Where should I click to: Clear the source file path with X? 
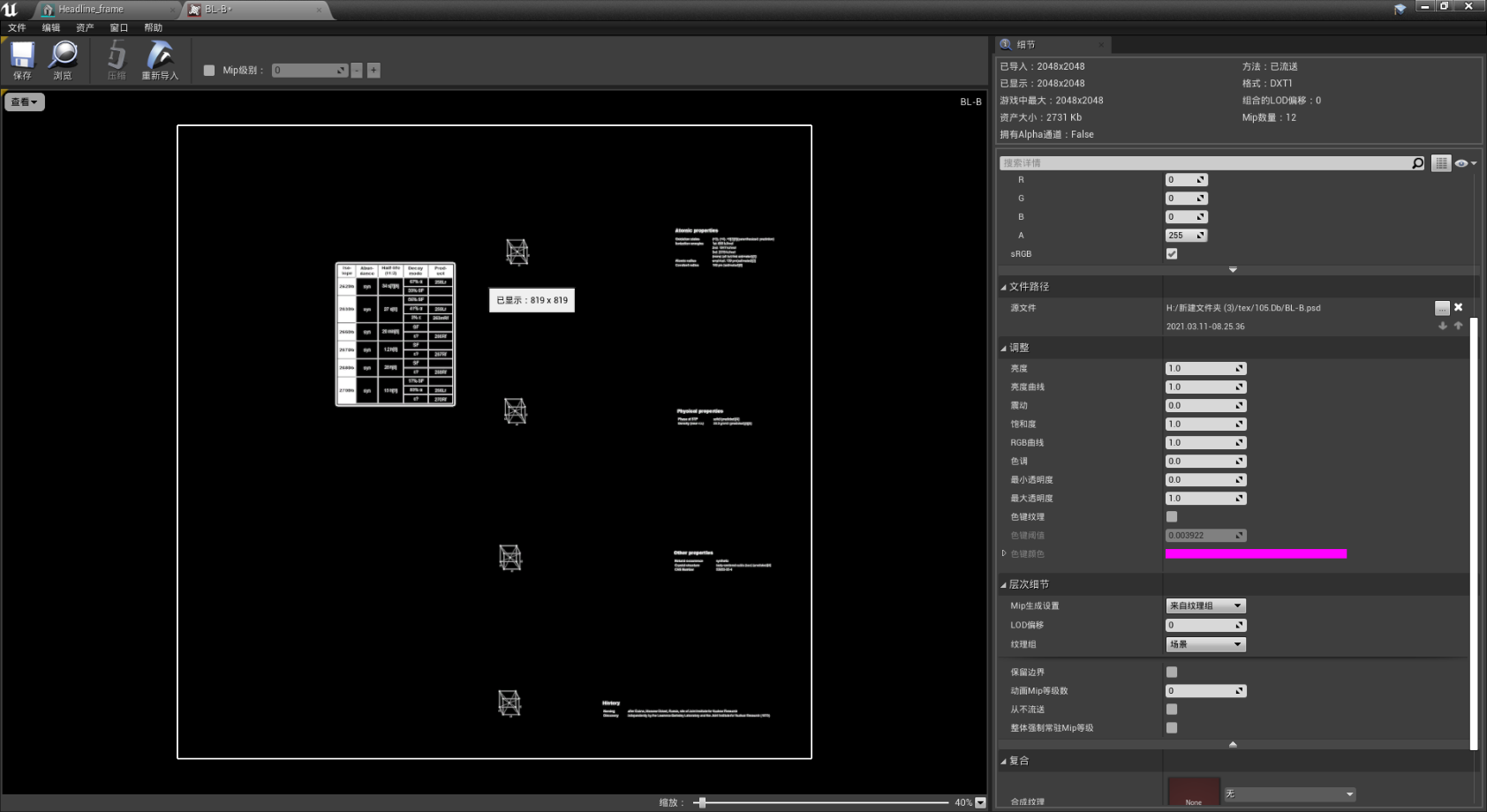1459,307
